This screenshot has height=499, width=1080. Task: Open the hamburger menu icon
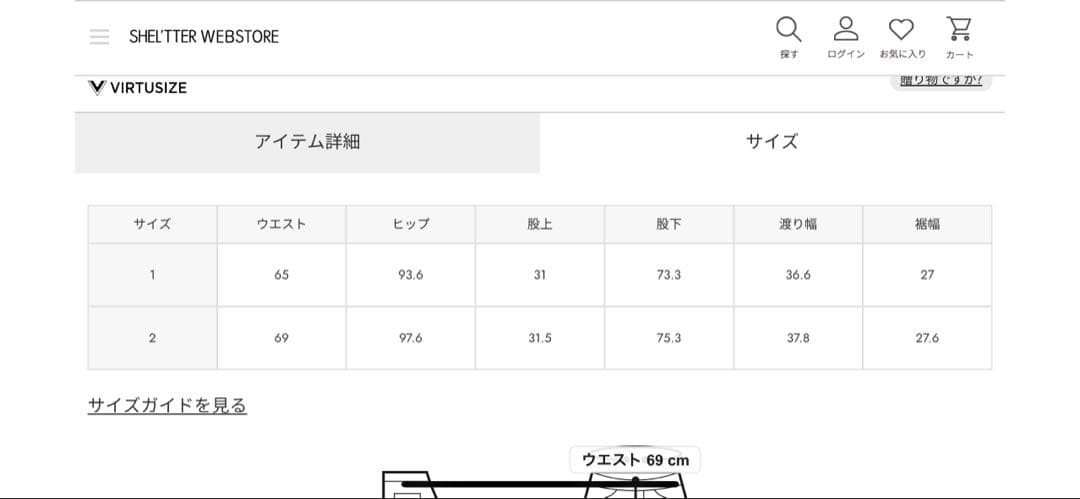tap(99, 37)
